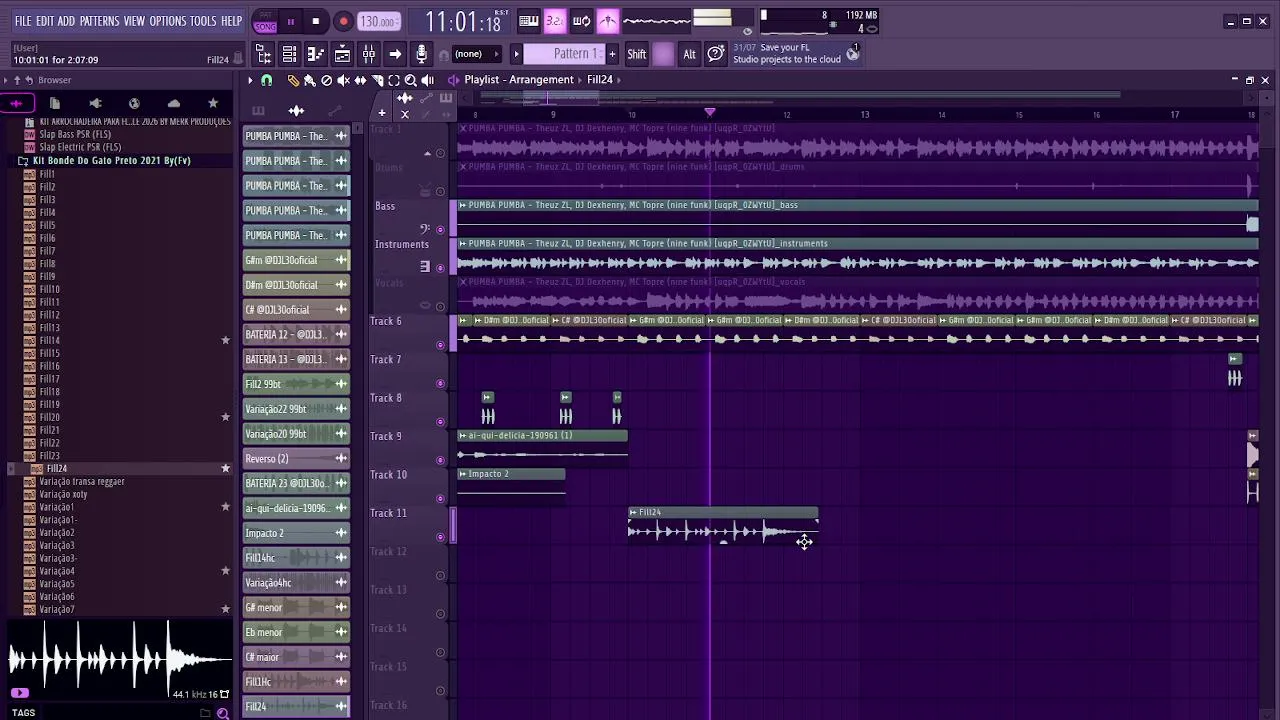Open the OPTIONS menu
This screenshot has width=1280, height=720.
point(168,21)
